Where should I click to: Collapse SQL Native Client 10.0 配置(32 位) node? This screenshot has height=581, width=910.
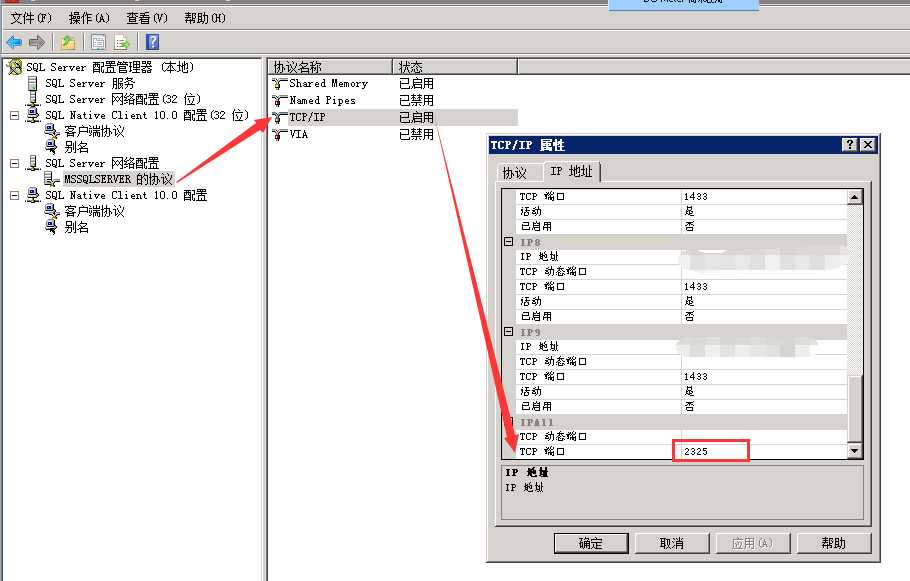pyautogui.click(x=15, y=116)
